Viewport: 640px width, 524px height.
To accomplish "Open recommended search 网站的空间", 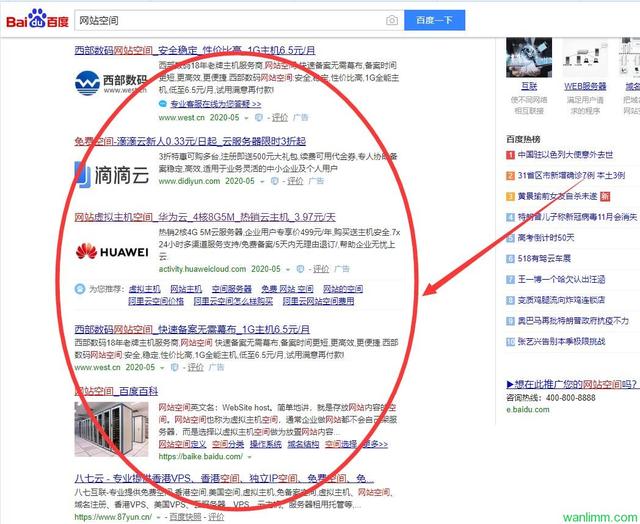I will coord(343,289).
